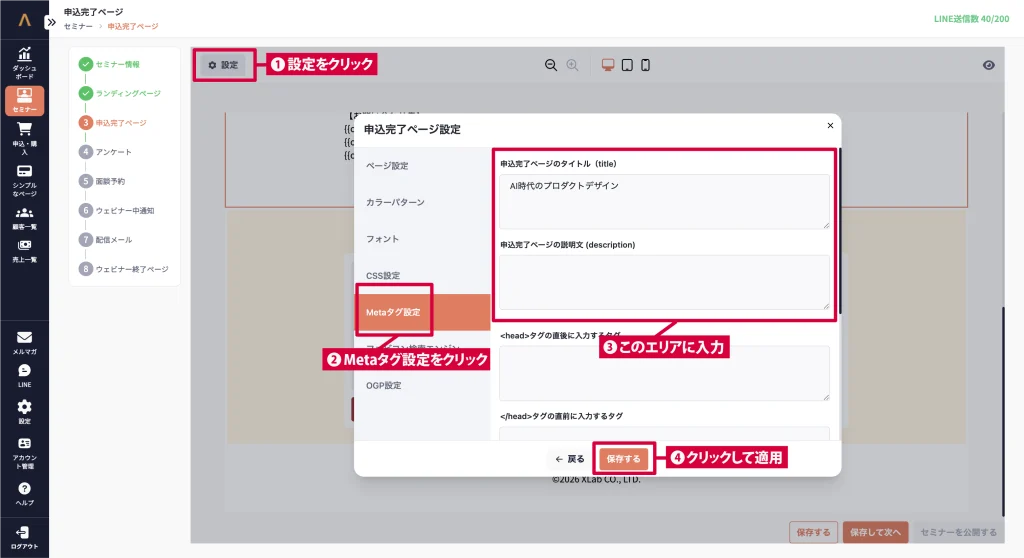Click the description 説明文 text area

664,282
